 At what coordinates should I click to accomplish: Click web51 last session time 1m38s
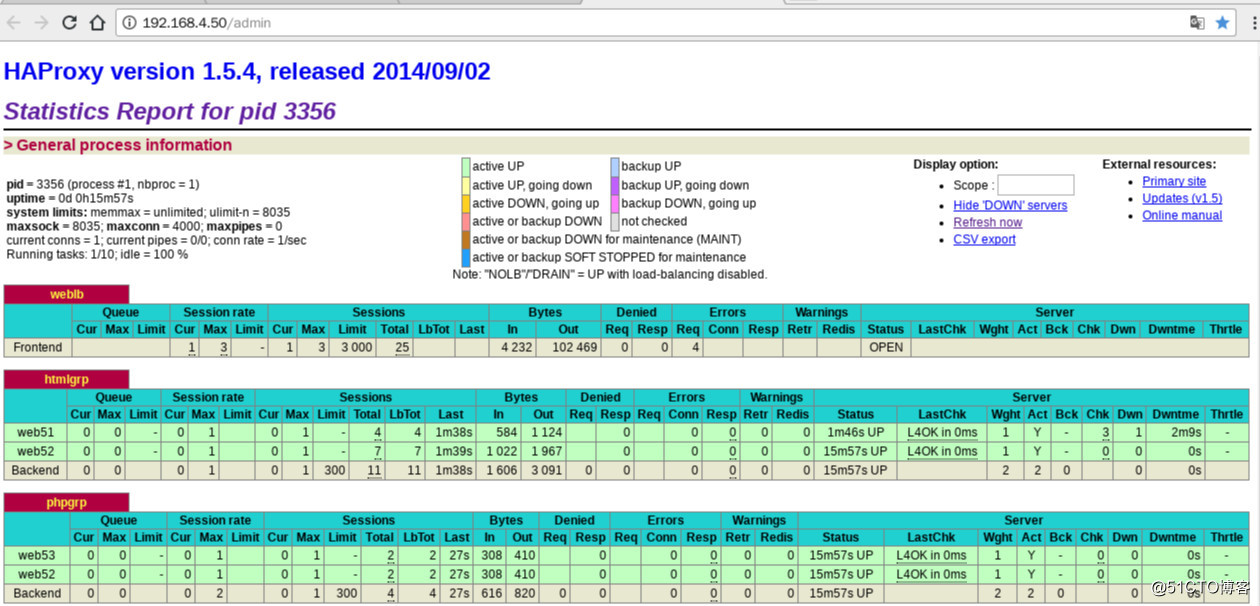pos(453,432)
